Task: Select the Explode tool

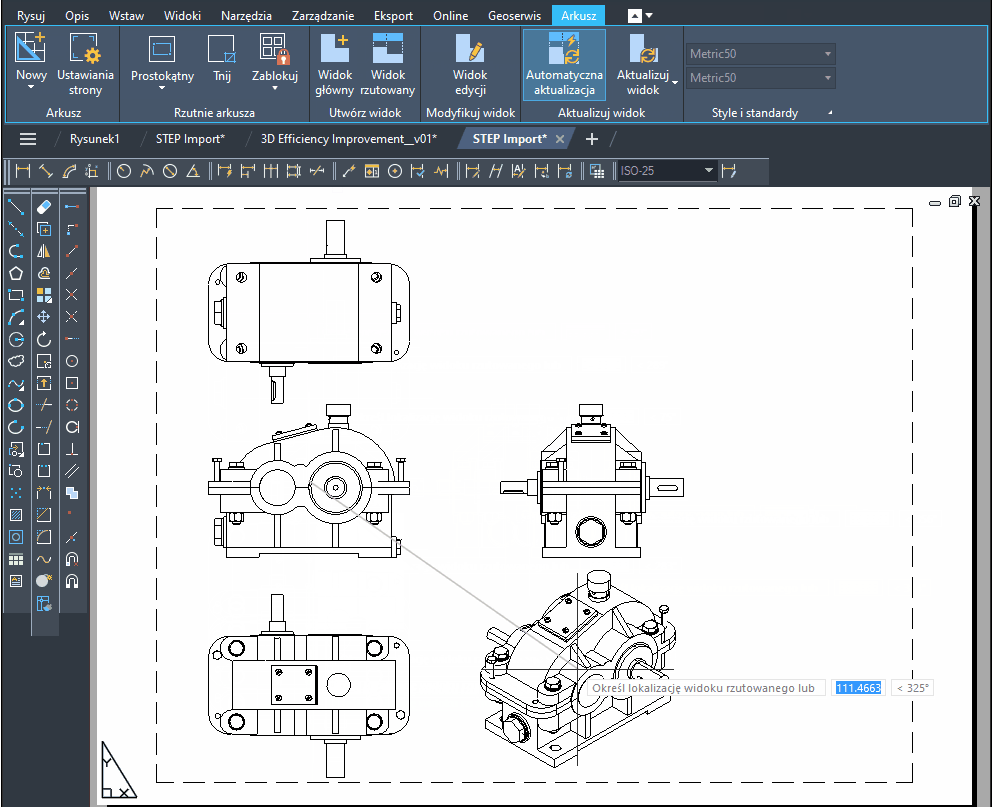Action: (44, 581)
